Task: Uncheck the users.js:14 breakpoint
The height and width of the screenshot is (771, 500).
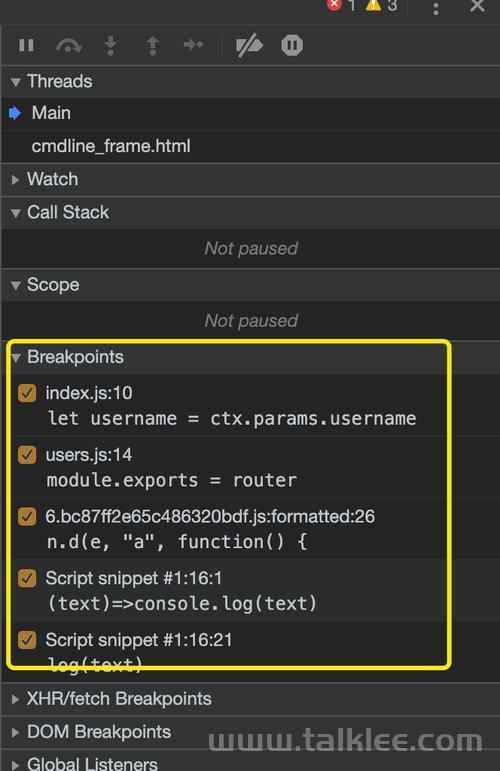Action: 27,455
